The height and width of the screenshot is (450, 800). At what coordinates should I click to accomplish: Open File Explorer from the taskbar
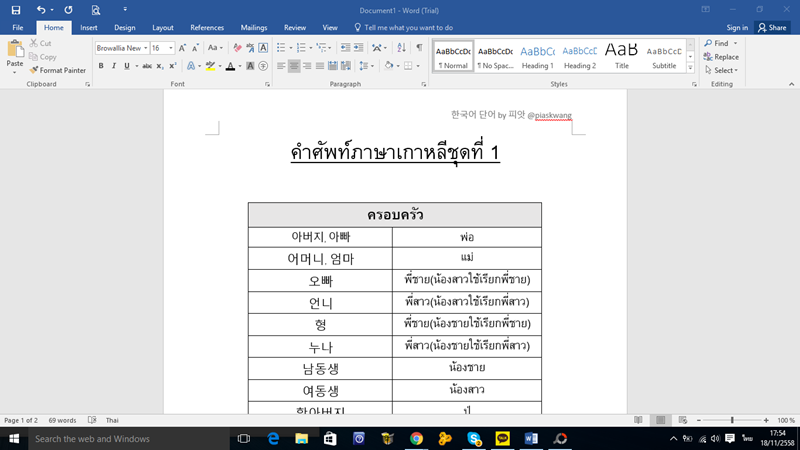point(302,438)
